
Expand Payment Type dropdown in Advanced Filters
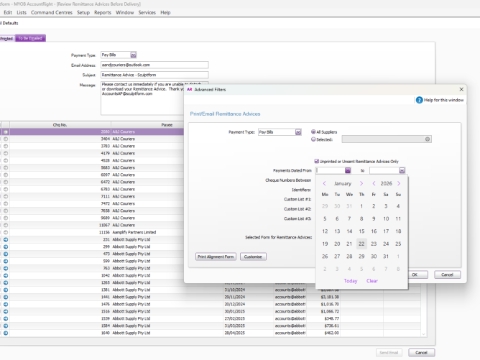(298, 132)
